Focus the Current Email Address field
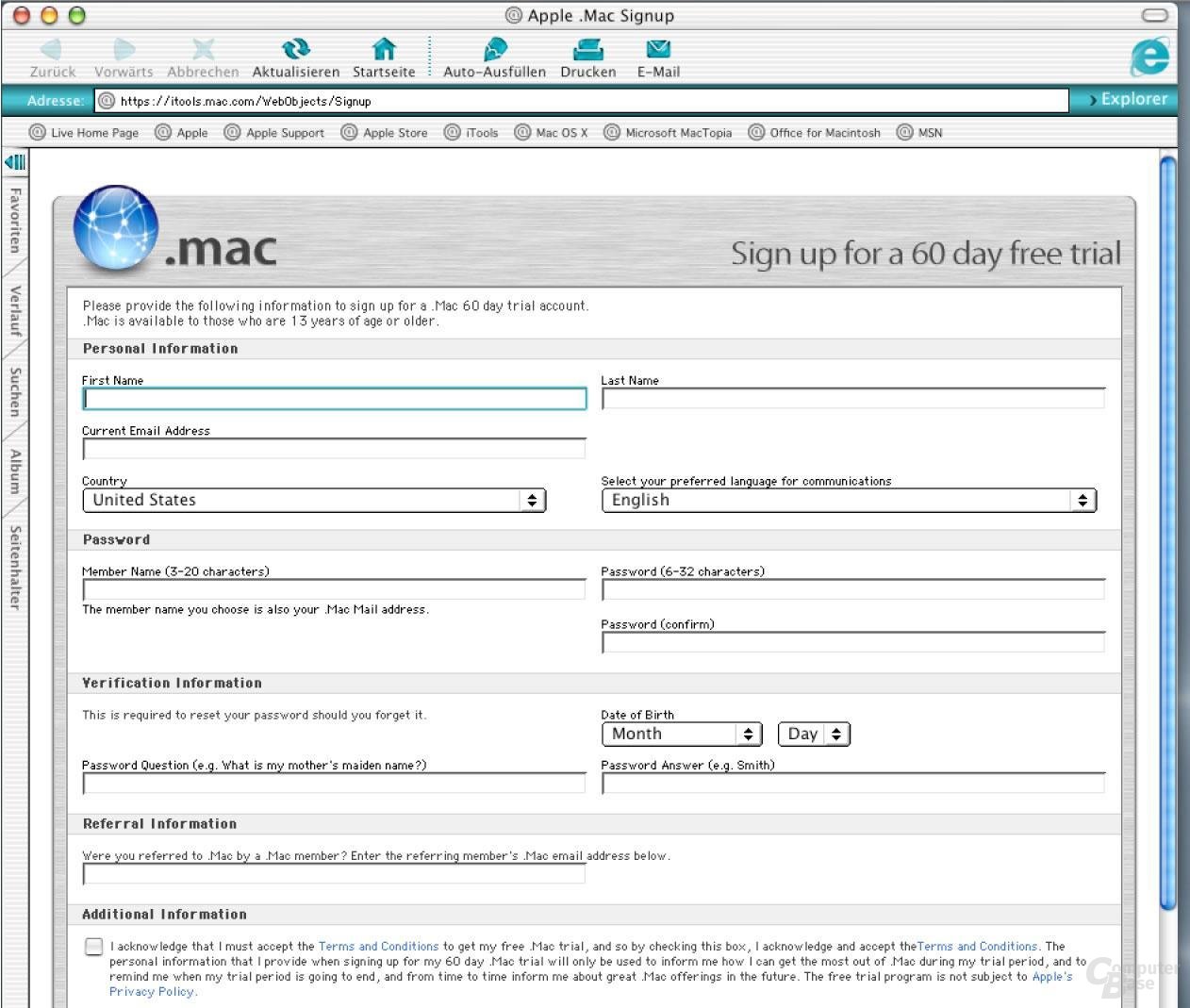Image resolution: width=1190 pixels, height=1008 pixels. 335,449
